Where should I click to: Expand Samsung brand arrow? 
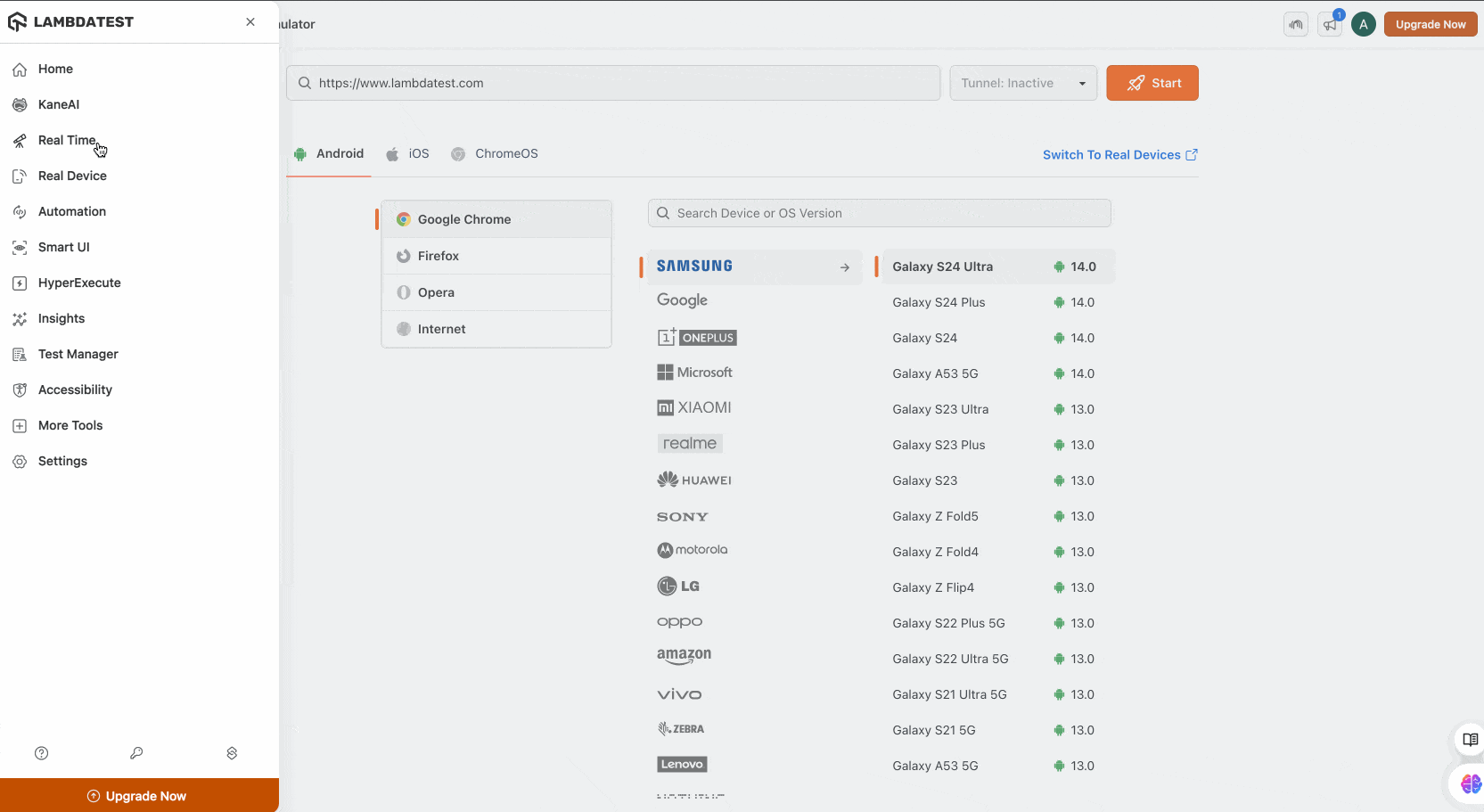(844, 267)
